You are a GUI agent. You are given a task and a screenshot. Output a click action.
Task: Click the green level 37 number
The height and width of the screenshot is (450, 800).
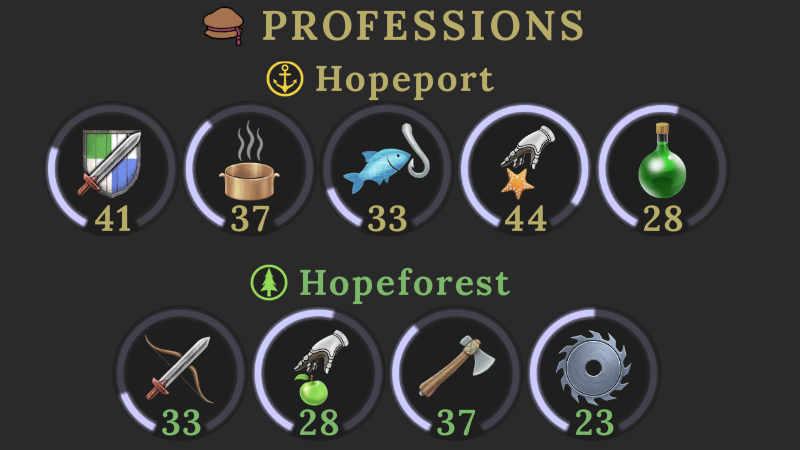tap(456, 423)
